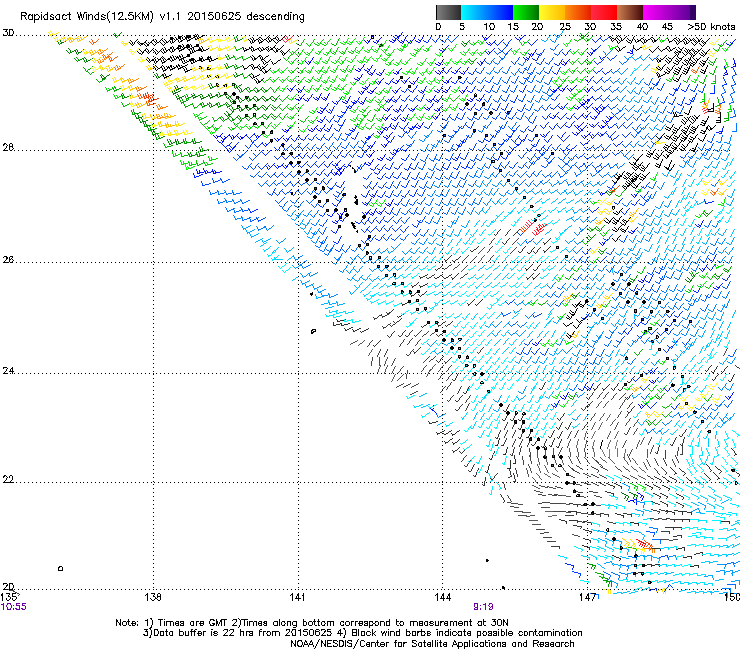
Task: Click the magenta-purple 40-50 knots legend swatch
Action: pyautogui.click(x=669, y=12)
